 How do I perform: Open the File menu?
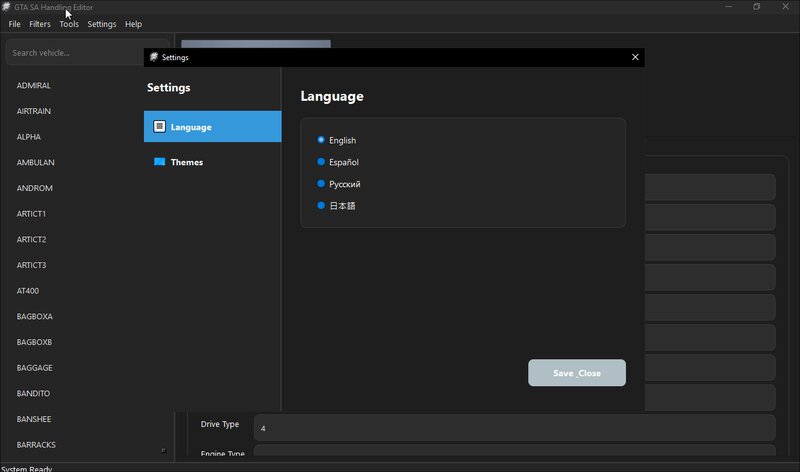tap(14, 24)
